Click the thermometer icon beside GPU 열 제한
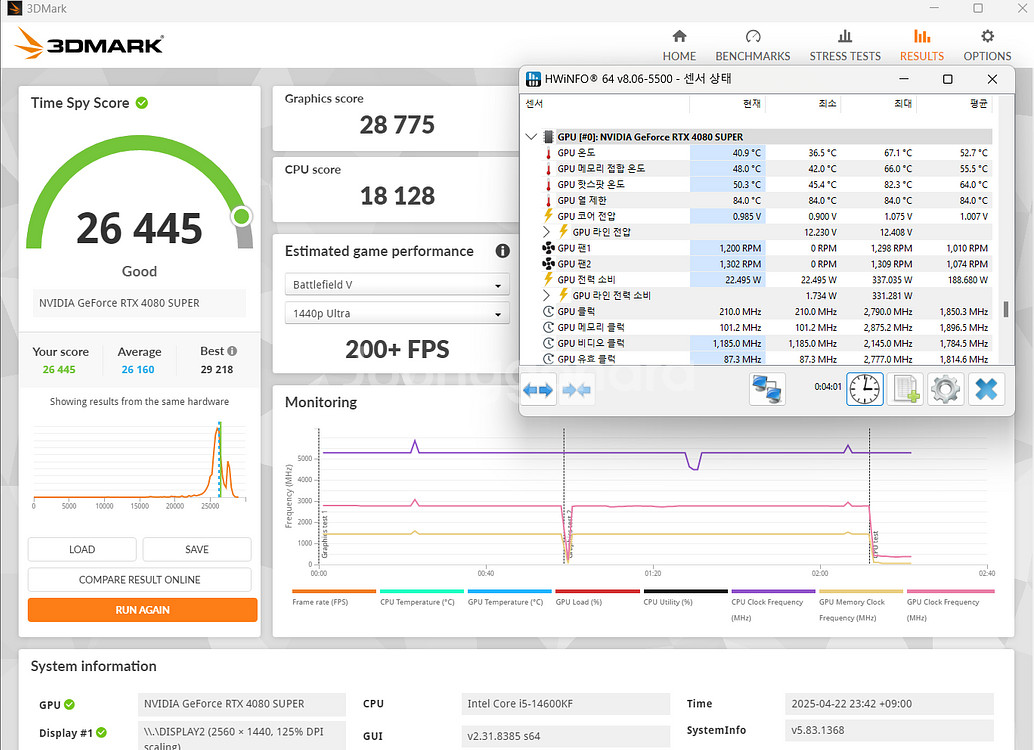 [x=548, y=201]
